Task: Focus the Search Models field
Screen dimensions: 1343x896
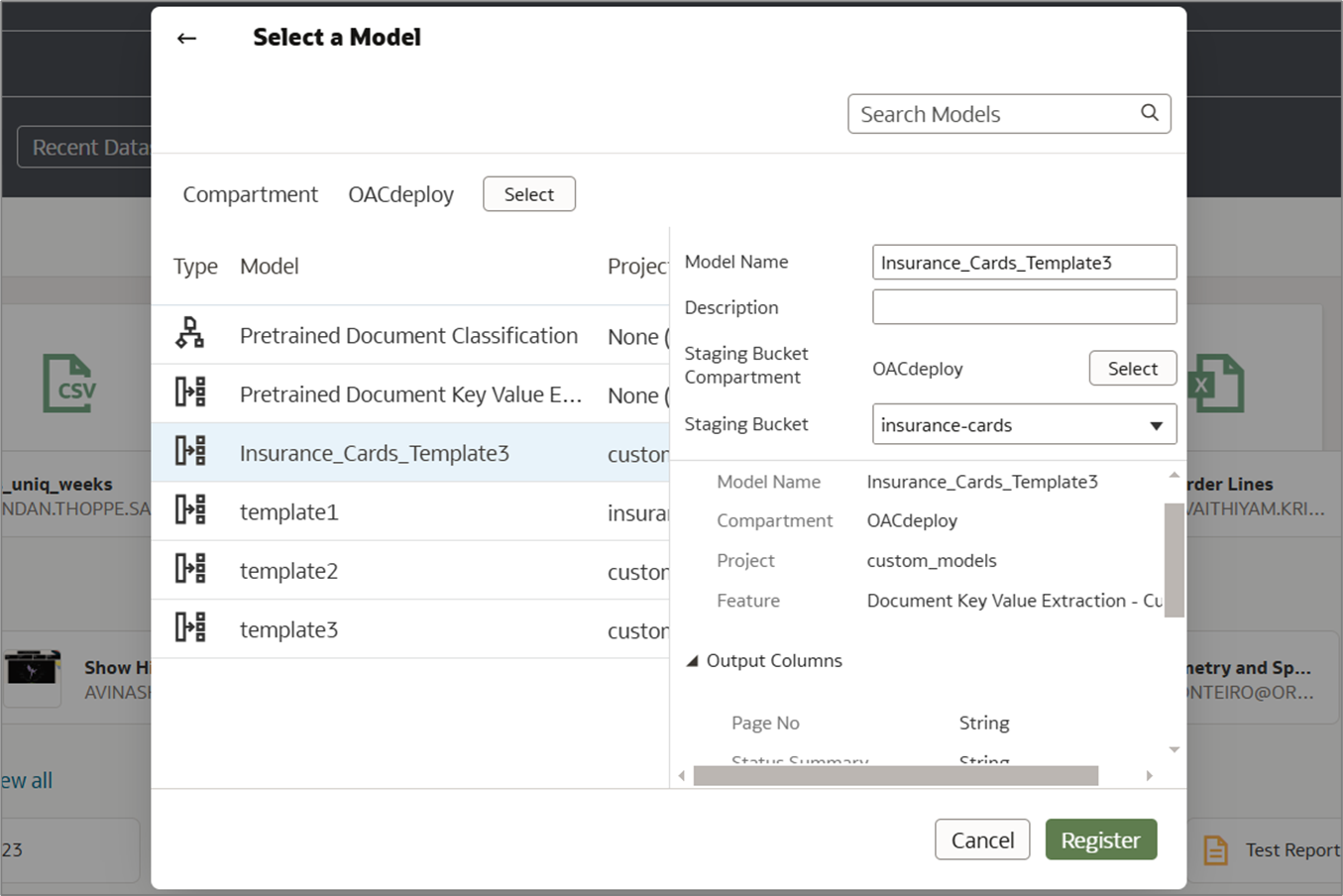Action: click(x=996, y=114)
